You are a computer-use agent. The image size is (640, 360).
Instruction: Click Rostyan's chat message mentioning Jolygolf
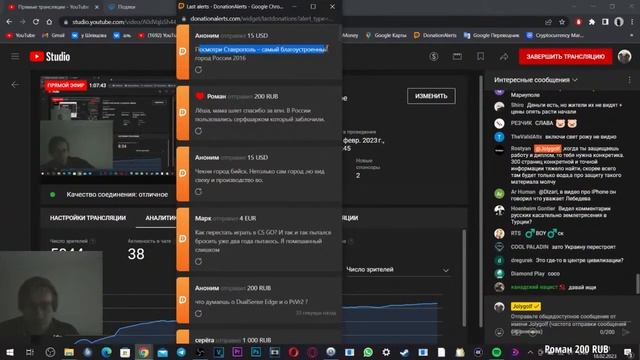point(567,165)
